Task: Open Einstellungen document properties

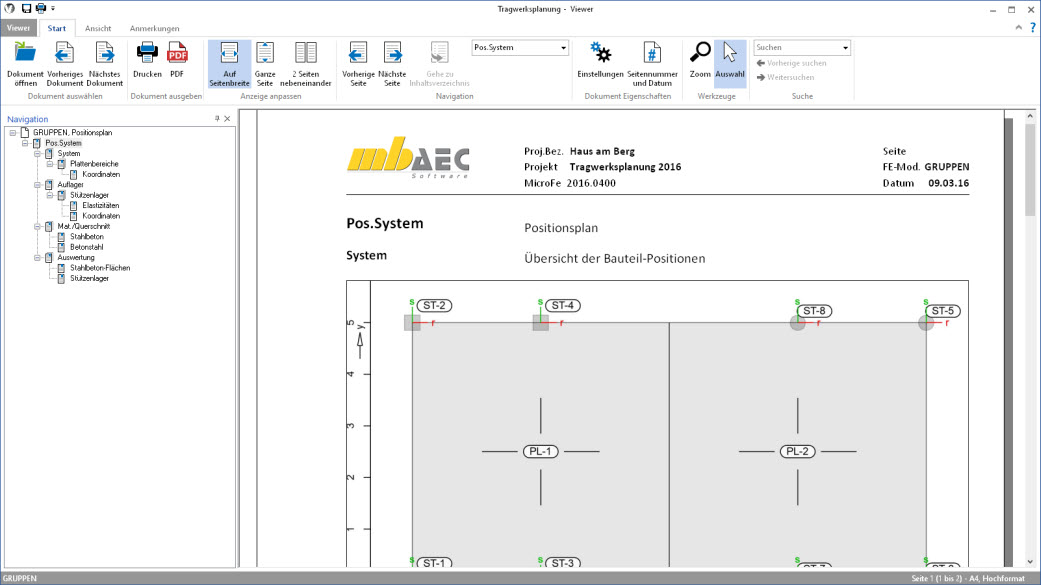Action: point(600,60)
